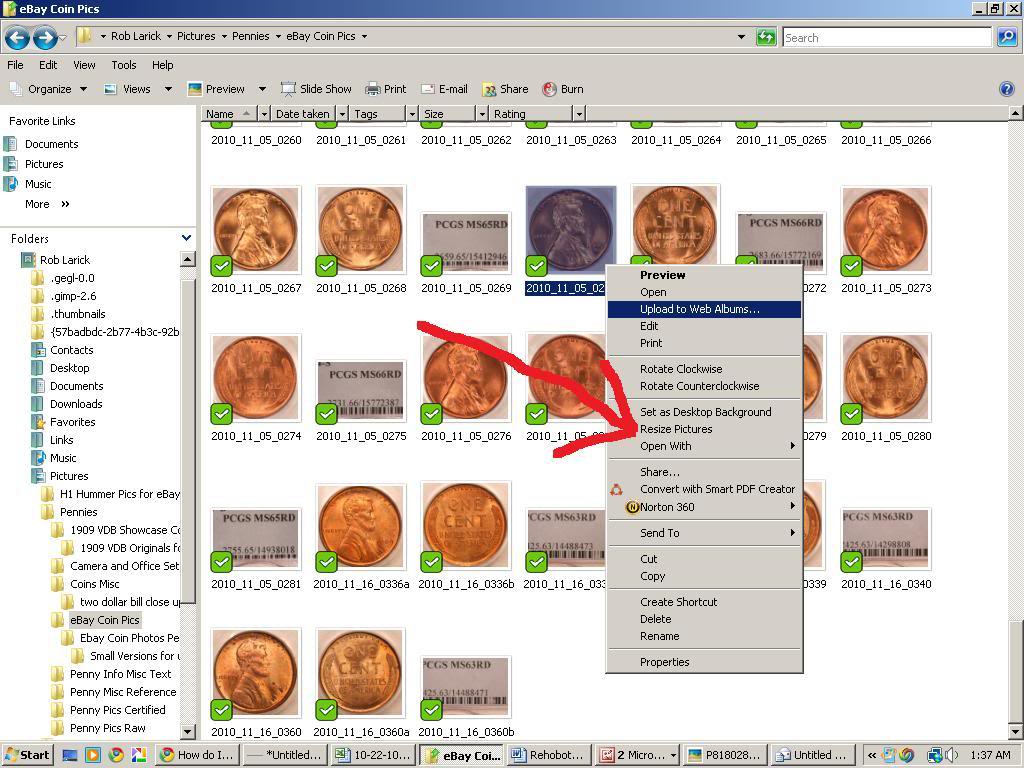The height and width of the screenshot is (768, 1024).
Task: Toggle check mark on thumbnail 2010_11_05_0275
Action: tap(326, 414)
